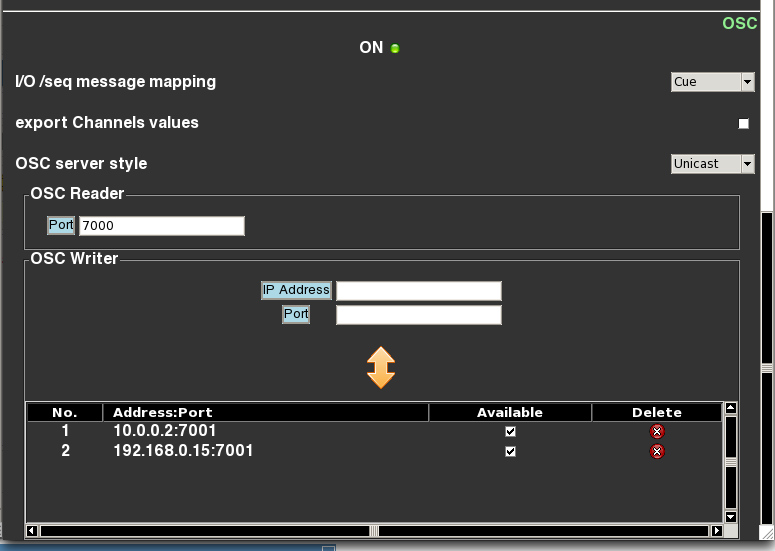Screen dimensions: 775x551
Task: Delete the 192.168.0.15:7001 writer entry
Action: click(657, 451)
